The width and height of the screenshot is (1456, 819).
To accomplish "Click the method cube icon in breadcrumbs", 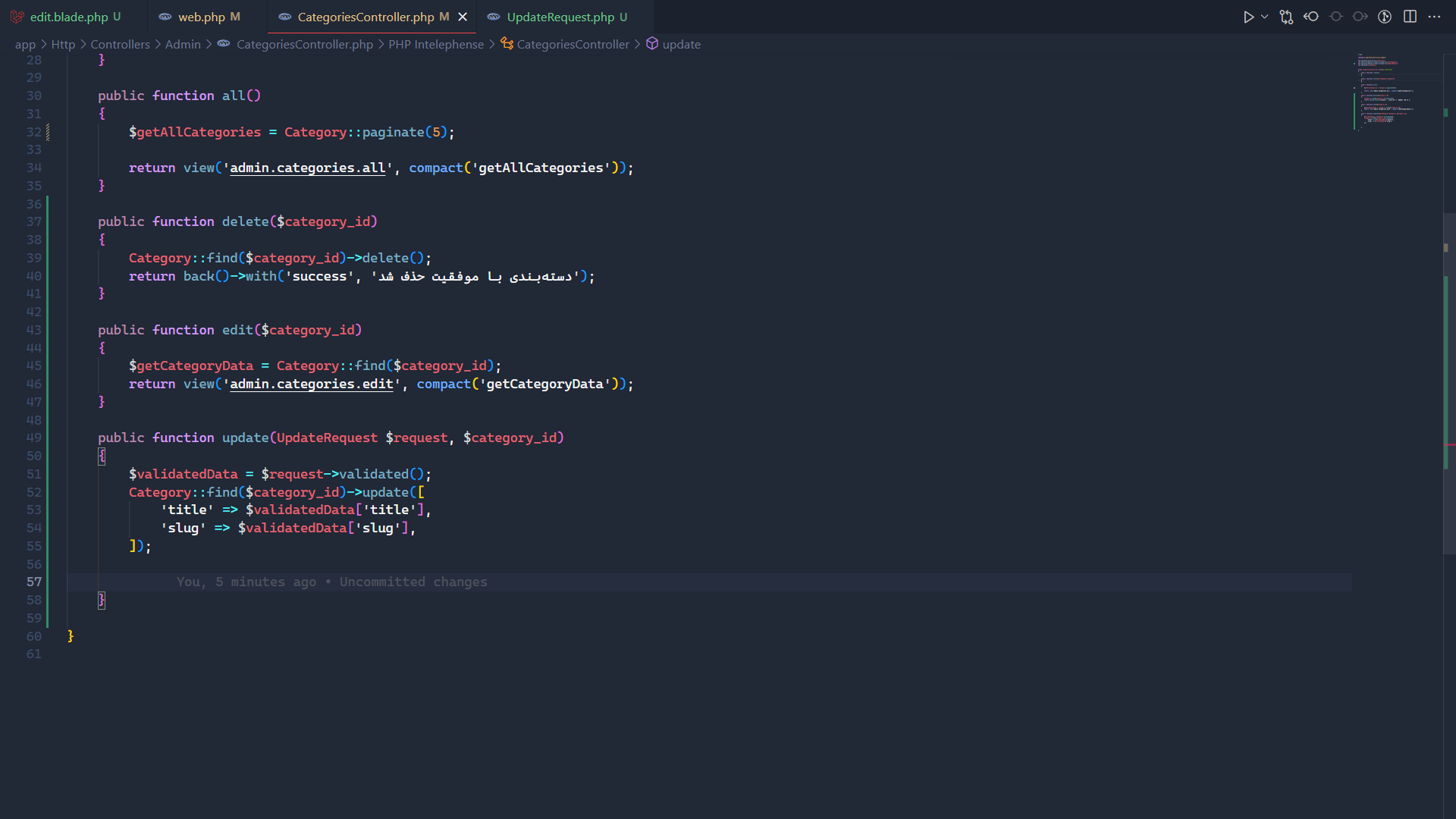I will click(652, 44).
